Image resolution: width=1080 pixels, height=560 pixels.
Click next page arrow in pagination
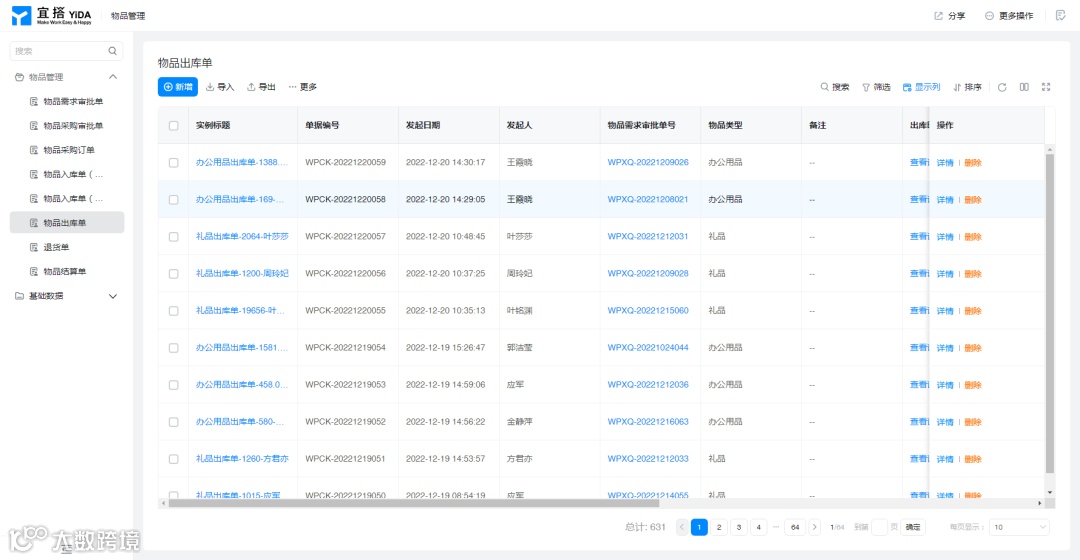click(814, 527)
